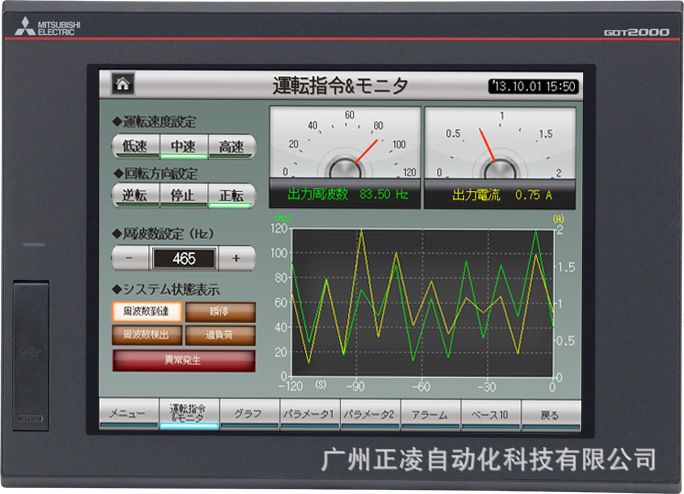
Task: Tap the frequency value field 465
Action: pyautogui.click(x=183, y=258)
